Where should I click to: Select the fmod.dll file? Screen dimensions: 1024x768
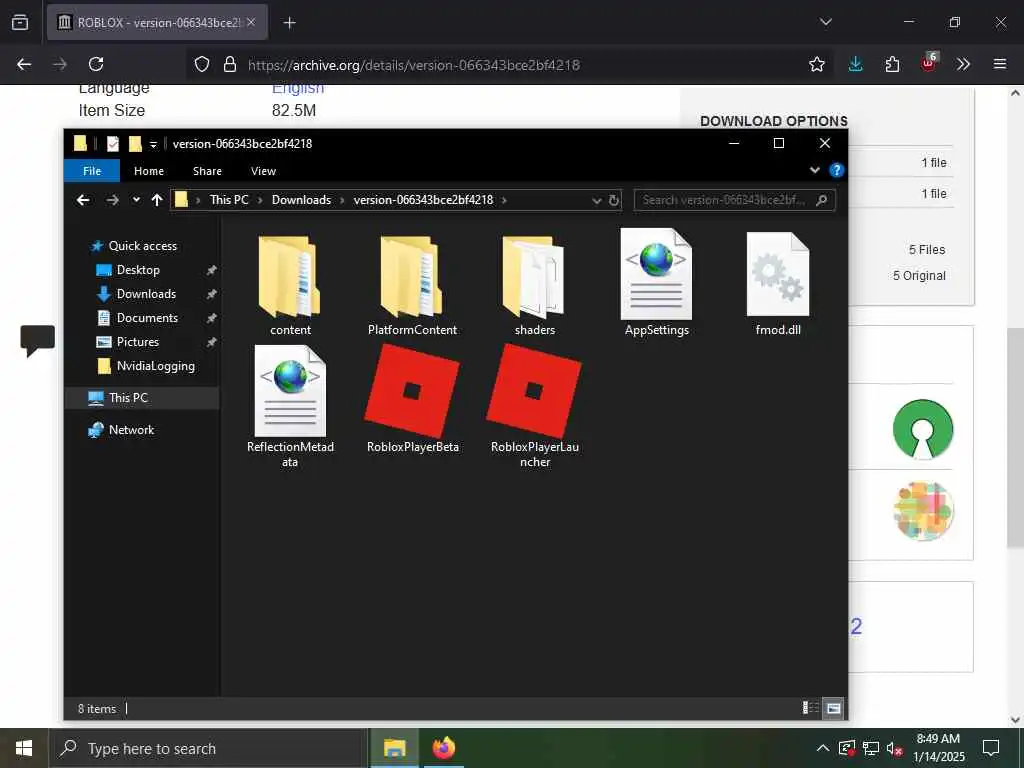pos(778,284)
